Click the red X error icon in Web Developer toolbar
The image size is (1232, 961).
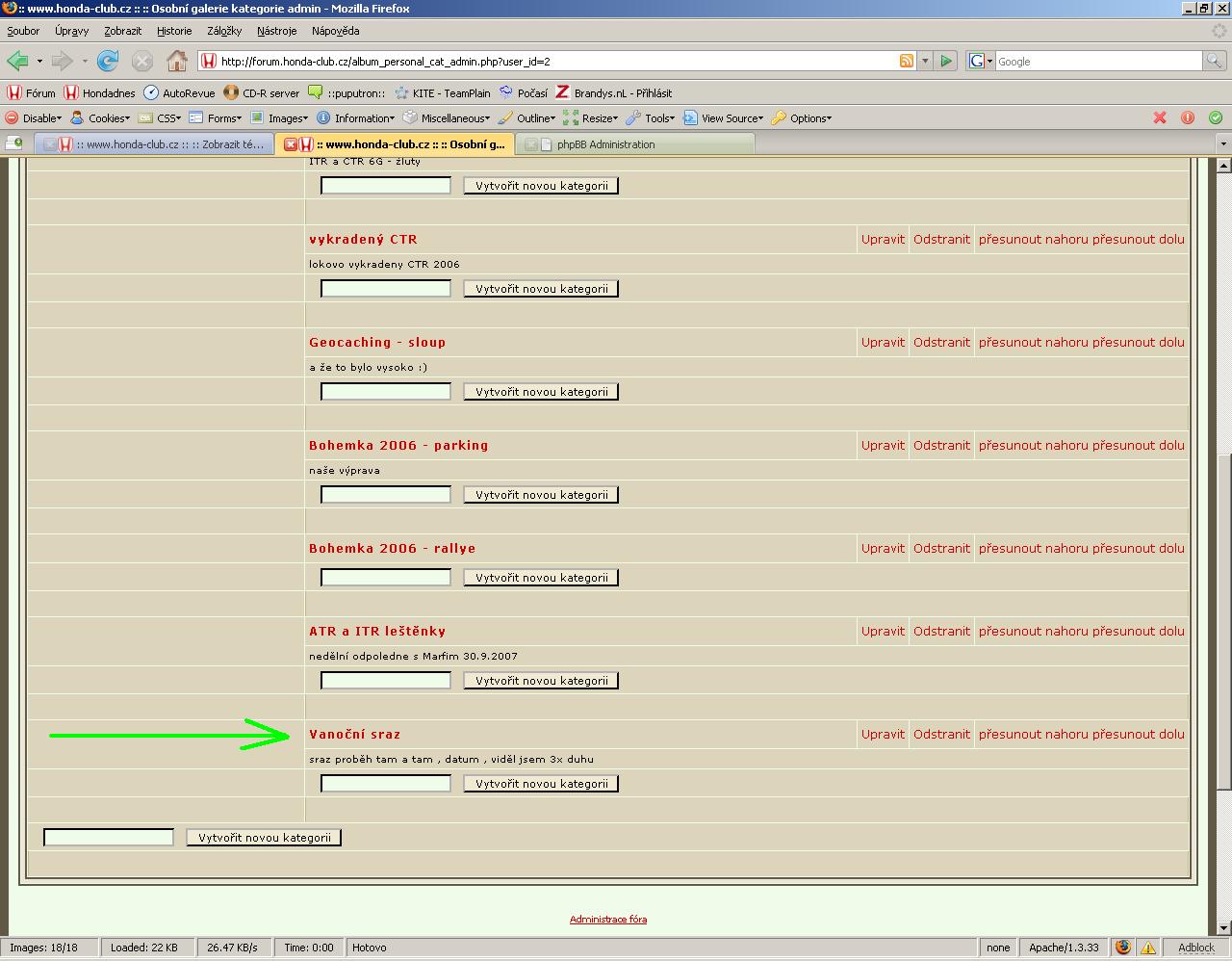(1160, 117)
